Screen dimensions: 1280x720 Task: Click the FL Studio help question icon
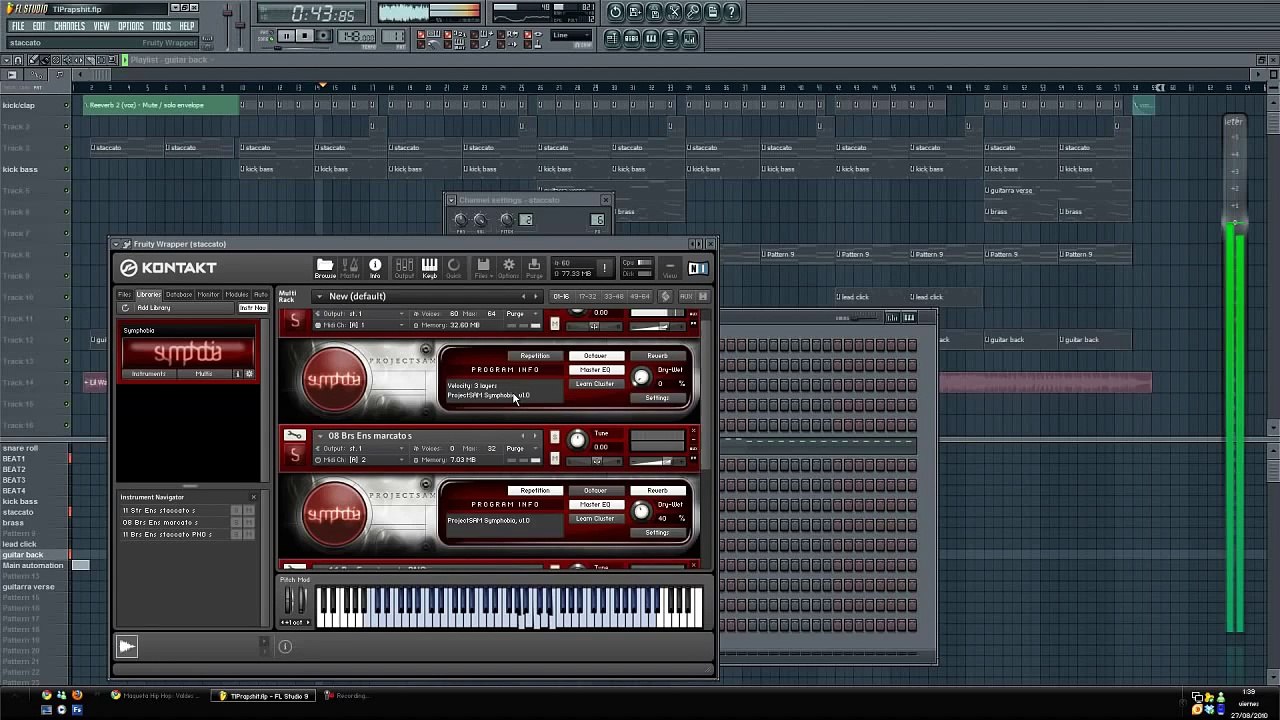[x=732, y=12]
